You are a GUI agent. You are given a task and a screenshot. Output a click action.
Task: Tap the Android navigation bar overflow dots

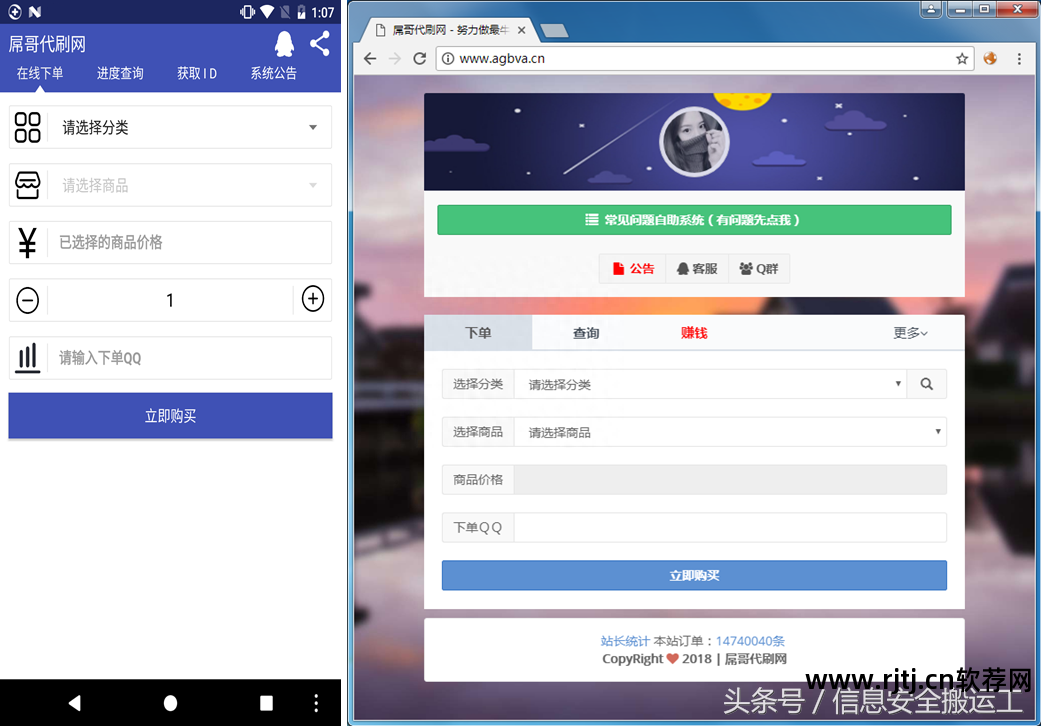click(x=316, y=703)
